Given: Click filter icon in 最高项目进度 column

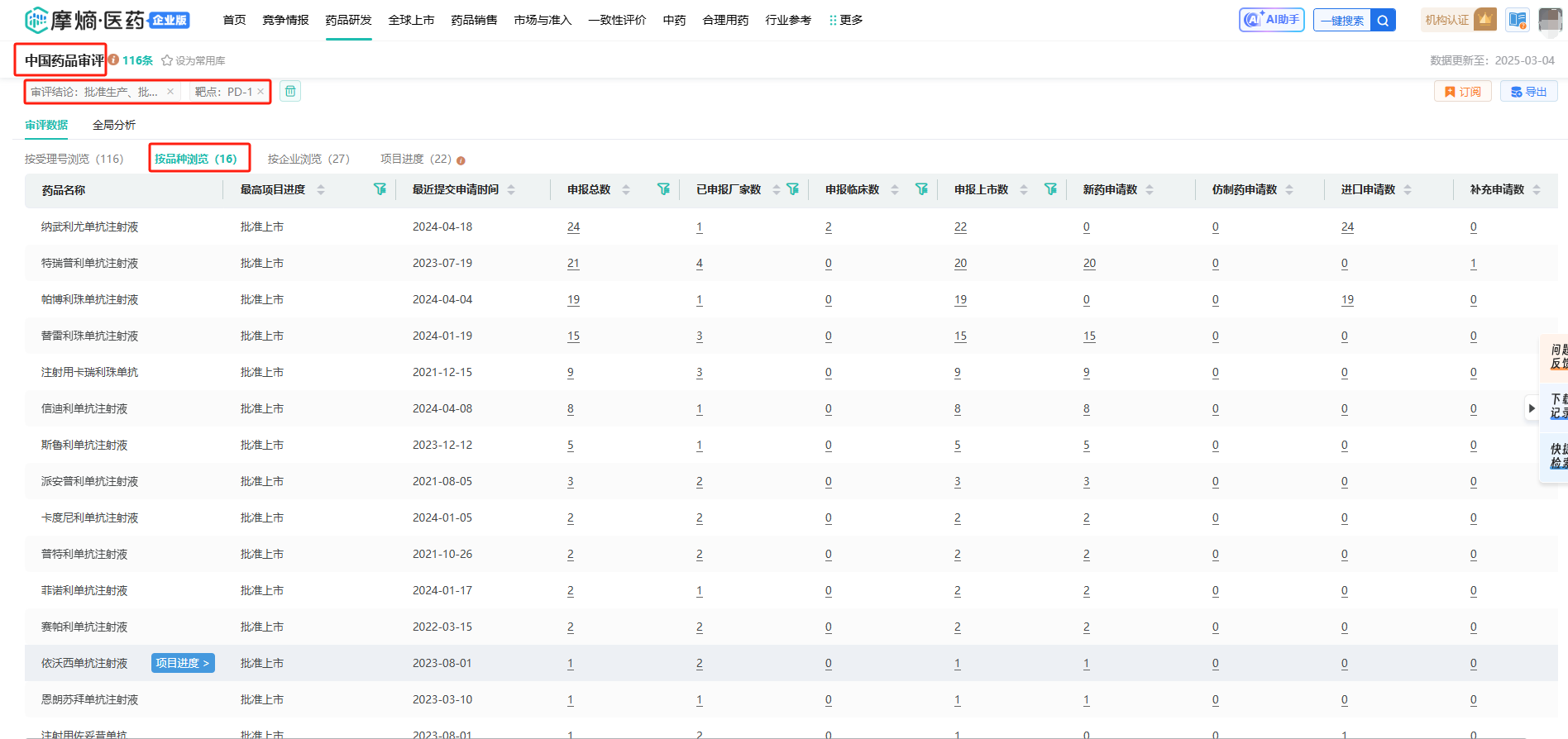Looking at the screenshot, I should 380,189.
